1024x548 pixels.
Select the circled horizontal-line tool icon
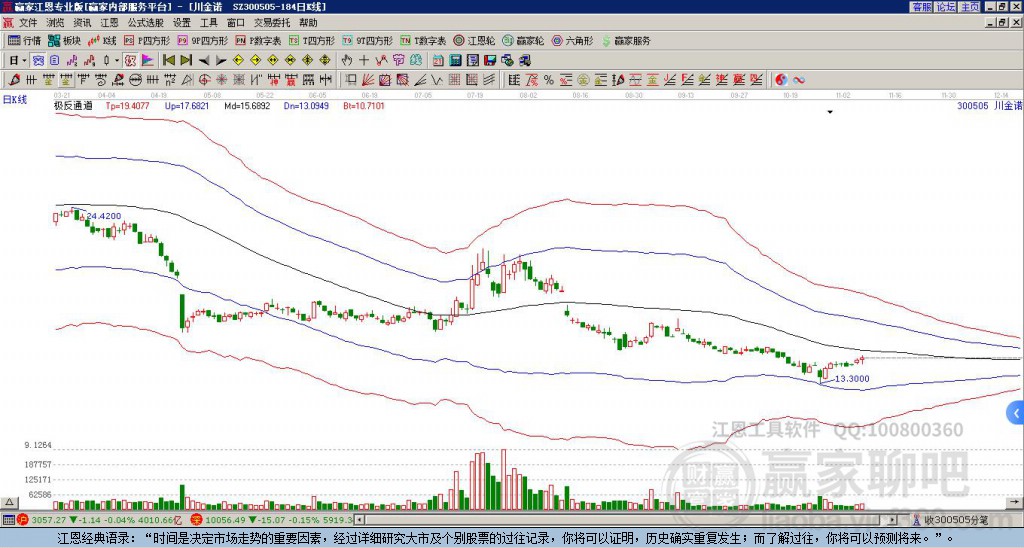pyautogui.click(x=135, y=80)
